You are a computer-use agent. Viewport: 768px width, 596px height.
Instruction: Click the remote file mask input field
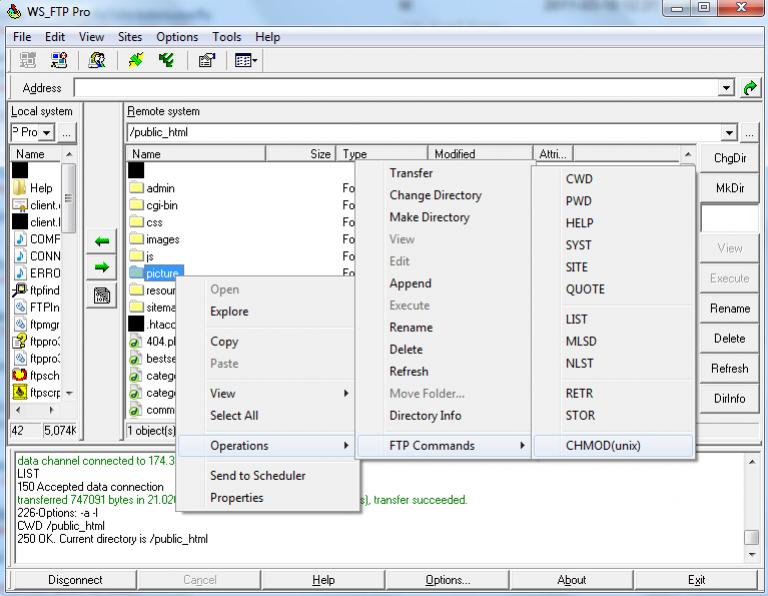click(x=729, y=218)
